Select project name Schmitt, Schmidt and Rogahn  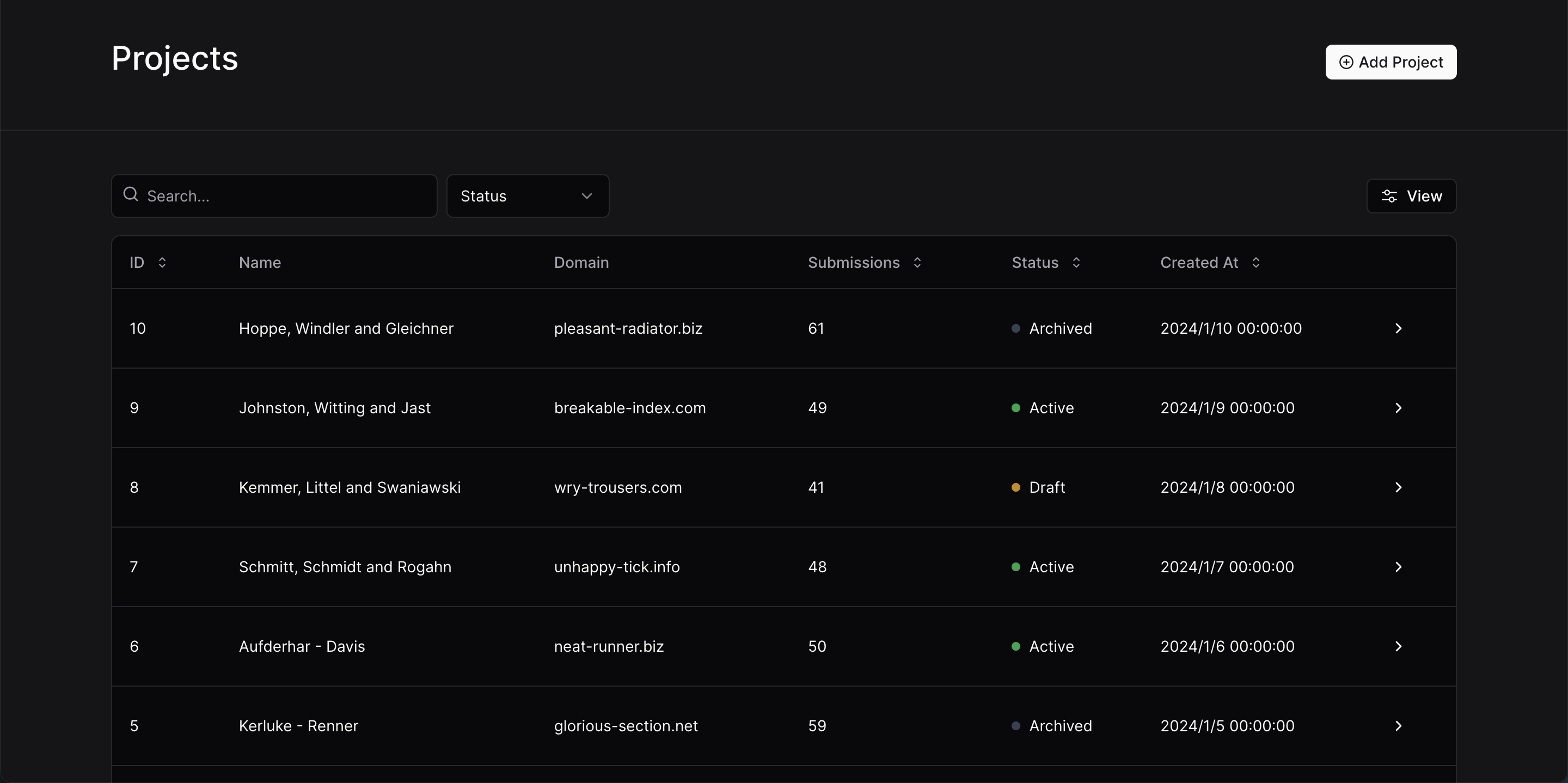[x=345, y=567]
